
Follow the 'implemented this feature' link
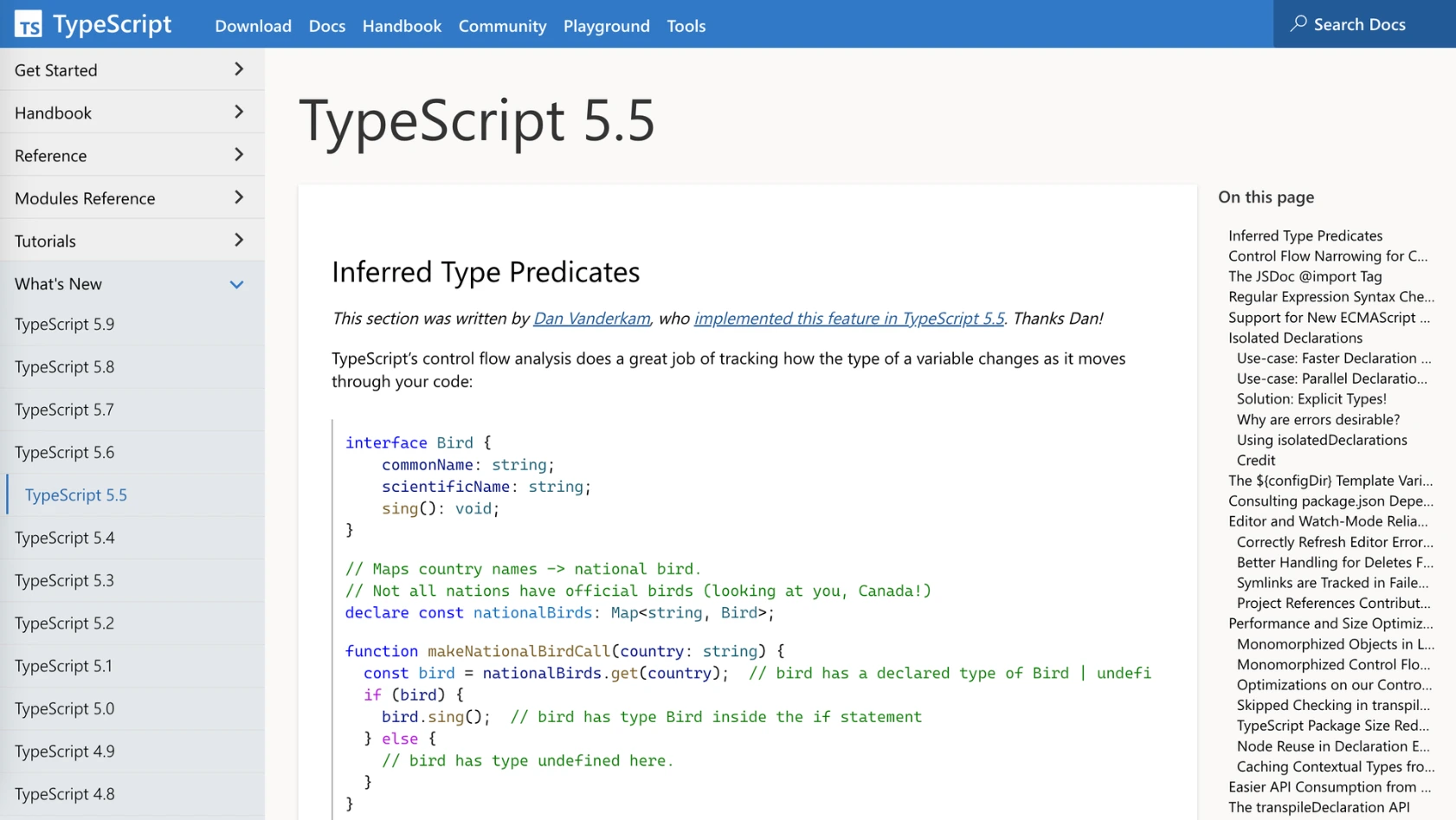point(848,319)
